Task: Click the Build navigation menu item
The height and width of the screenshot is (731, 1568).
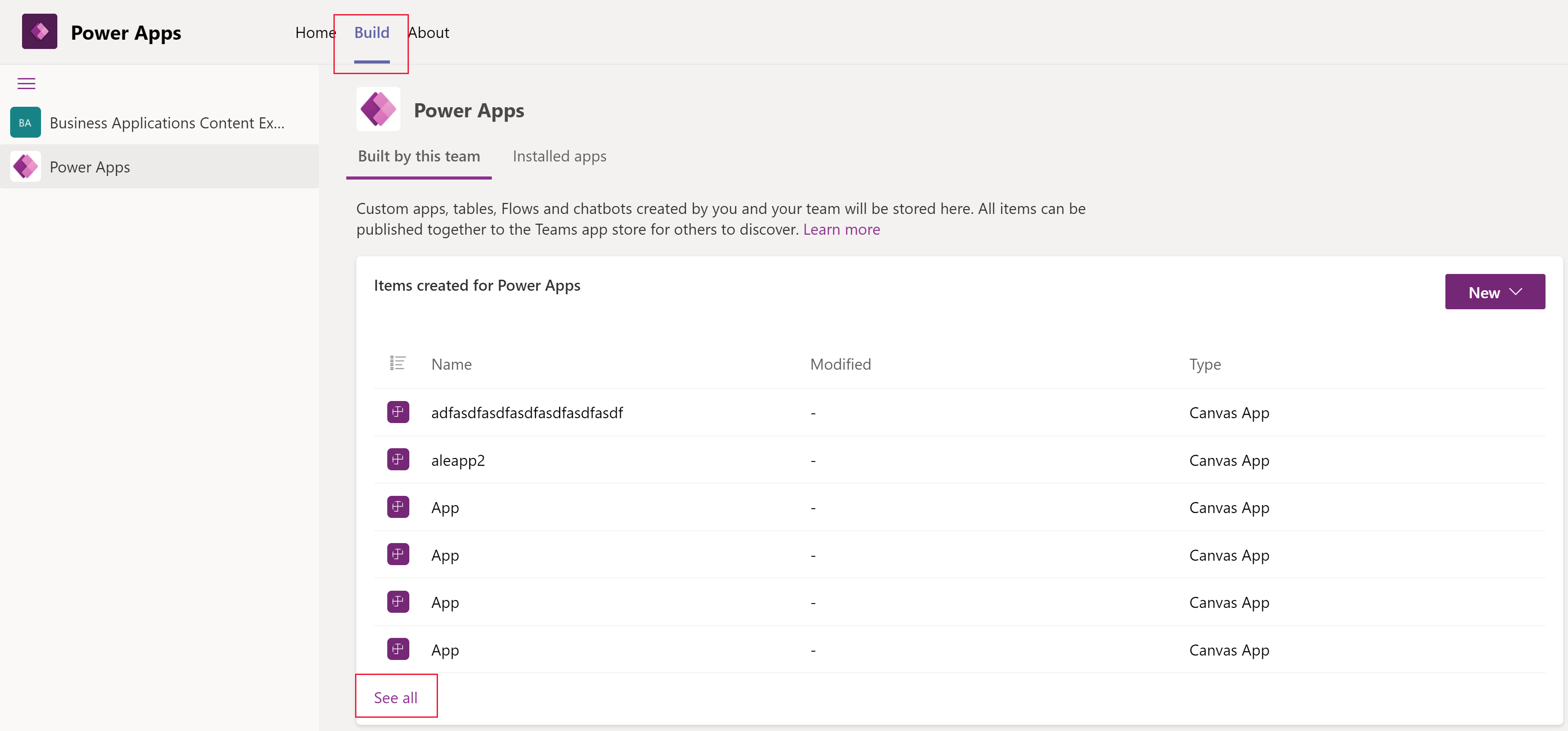Action: click(372, 31)
